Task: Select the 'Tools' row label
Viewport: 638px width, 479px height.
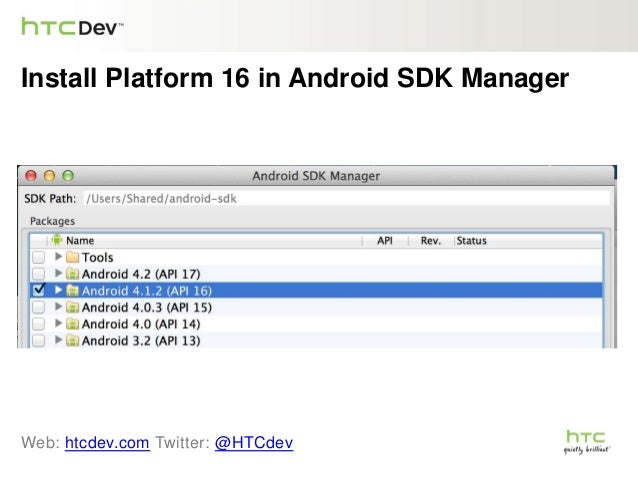Action: point(98,257)
